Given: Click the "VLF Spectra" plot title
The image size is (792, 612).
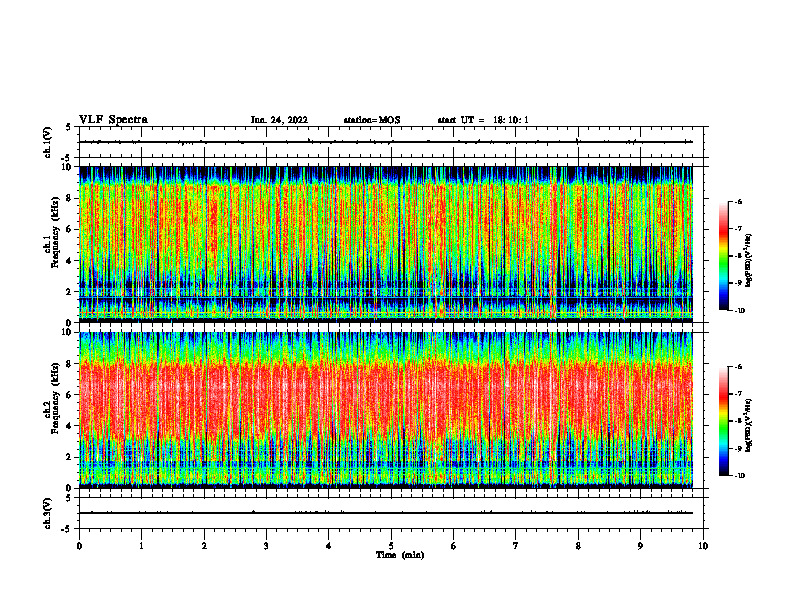Looking at the screenshot, I should click(113, 120).
